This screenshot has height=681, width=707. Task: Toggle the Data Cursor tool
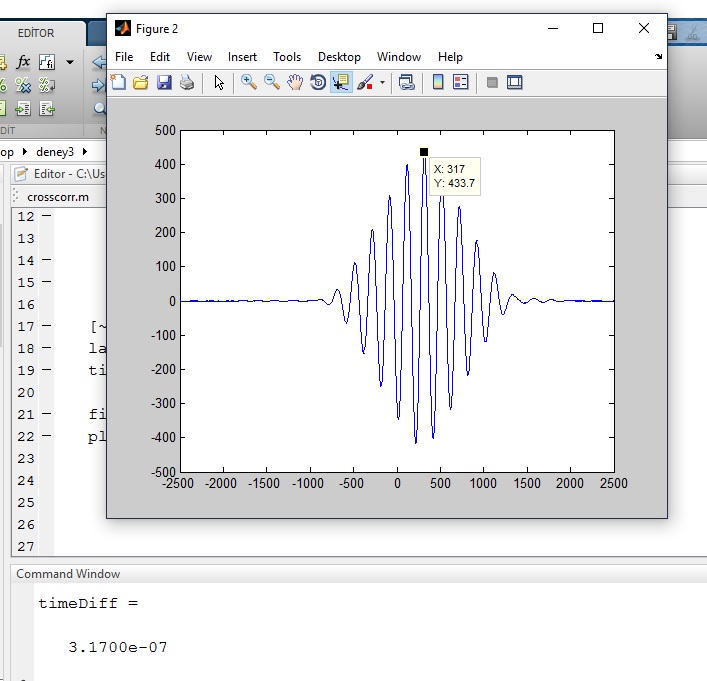(341, 83)
